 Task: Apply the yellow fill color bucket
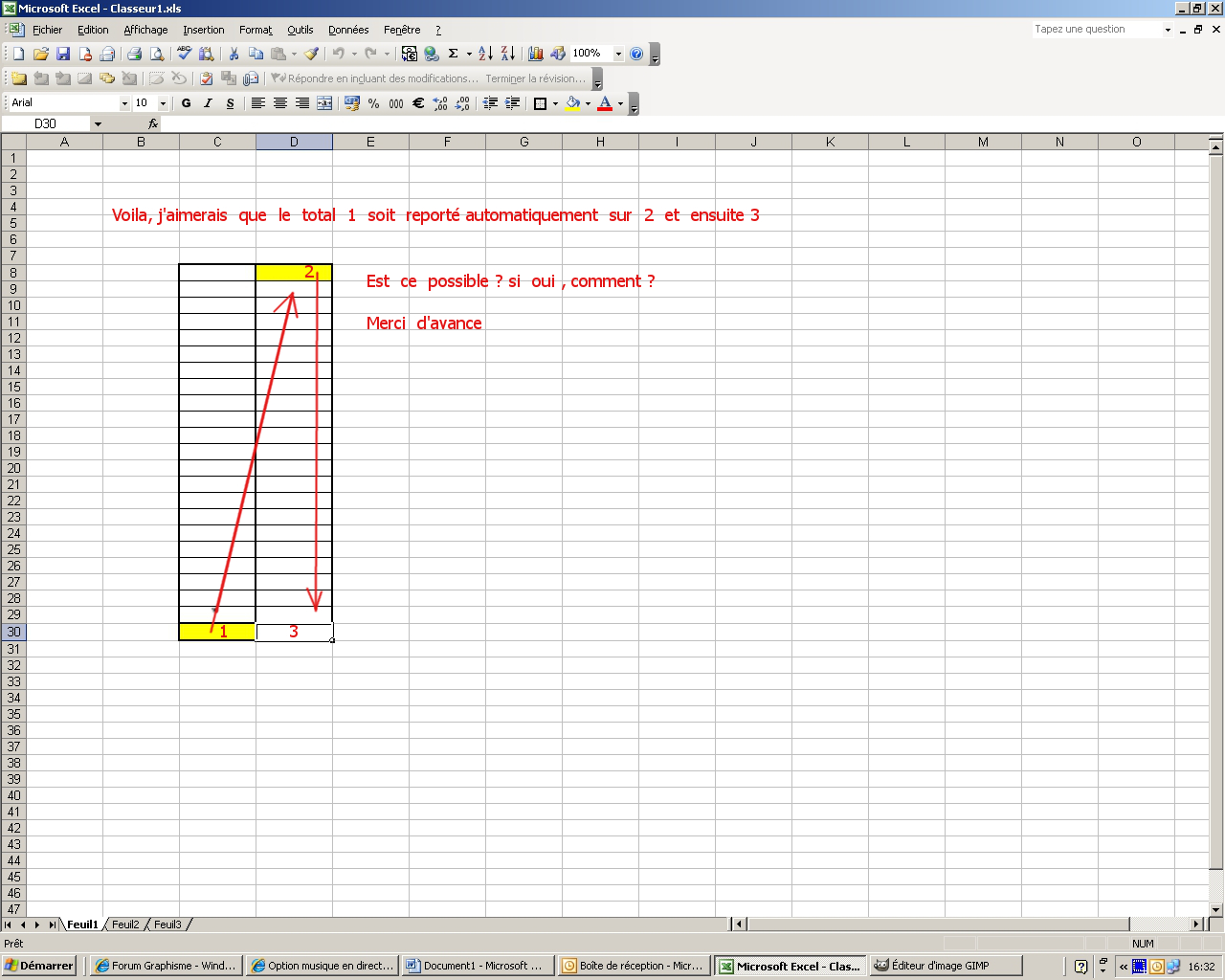click(572, 103)
